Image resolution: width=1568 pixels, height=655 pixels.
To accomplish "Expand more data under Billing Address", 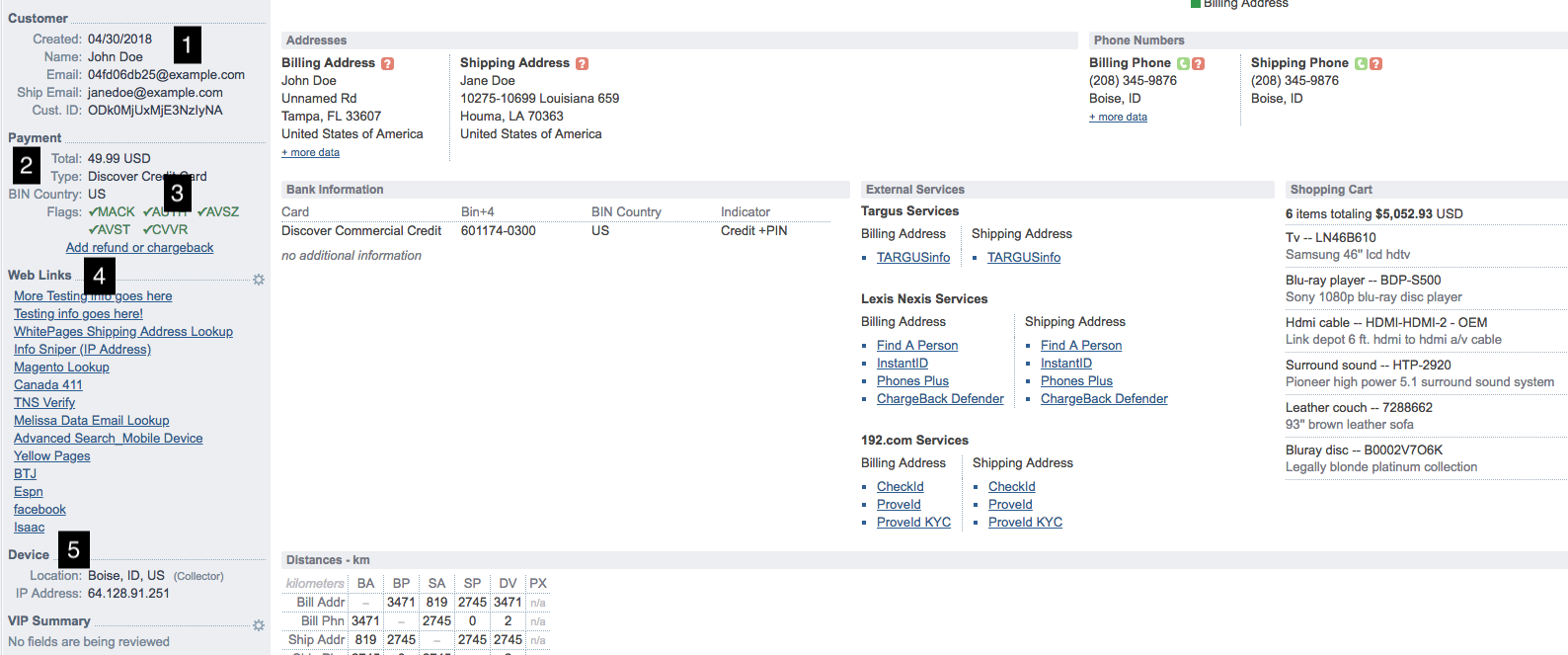I will point(310,152).
